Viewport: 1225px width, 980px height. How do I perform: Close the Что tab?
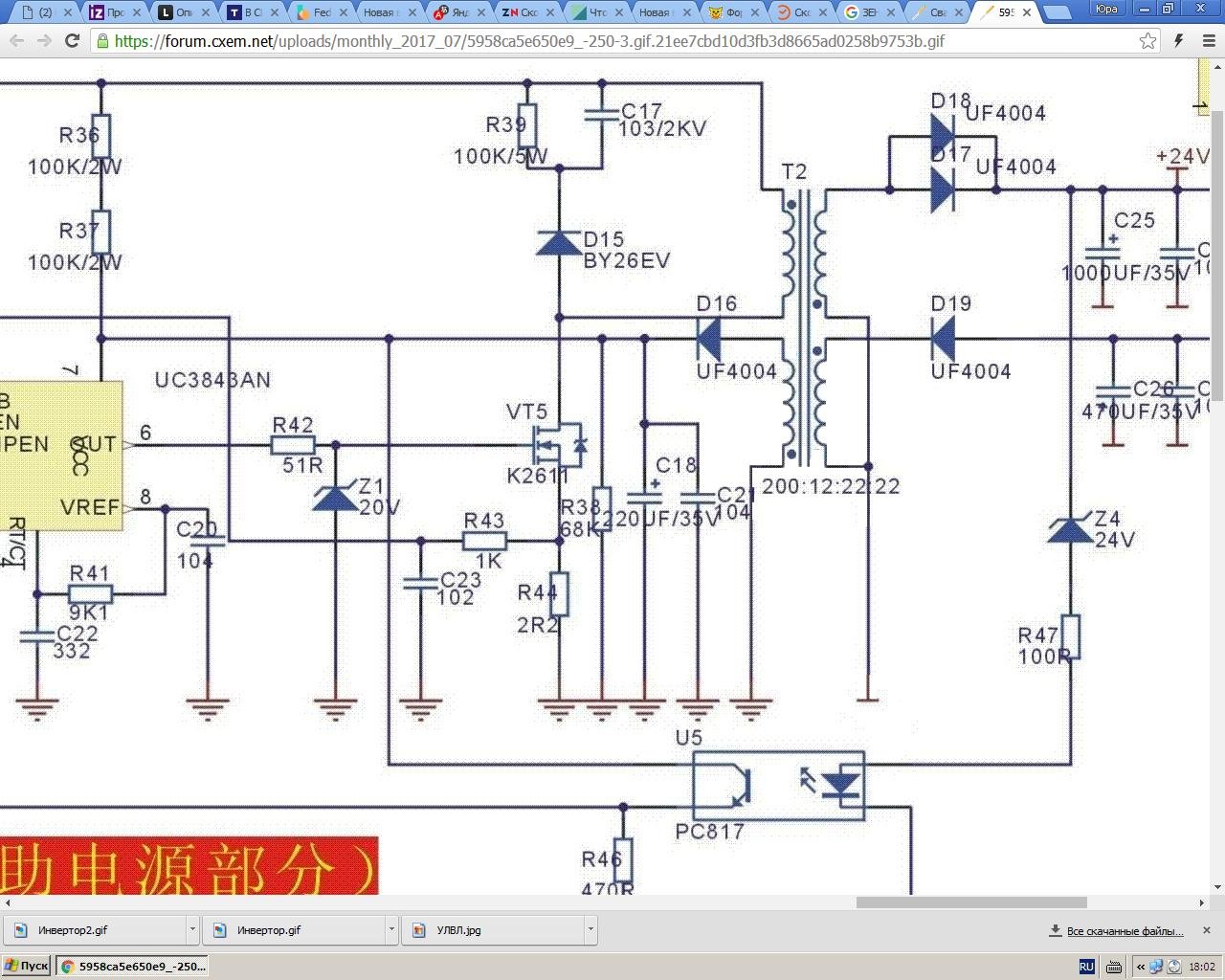tap(619, 12)
